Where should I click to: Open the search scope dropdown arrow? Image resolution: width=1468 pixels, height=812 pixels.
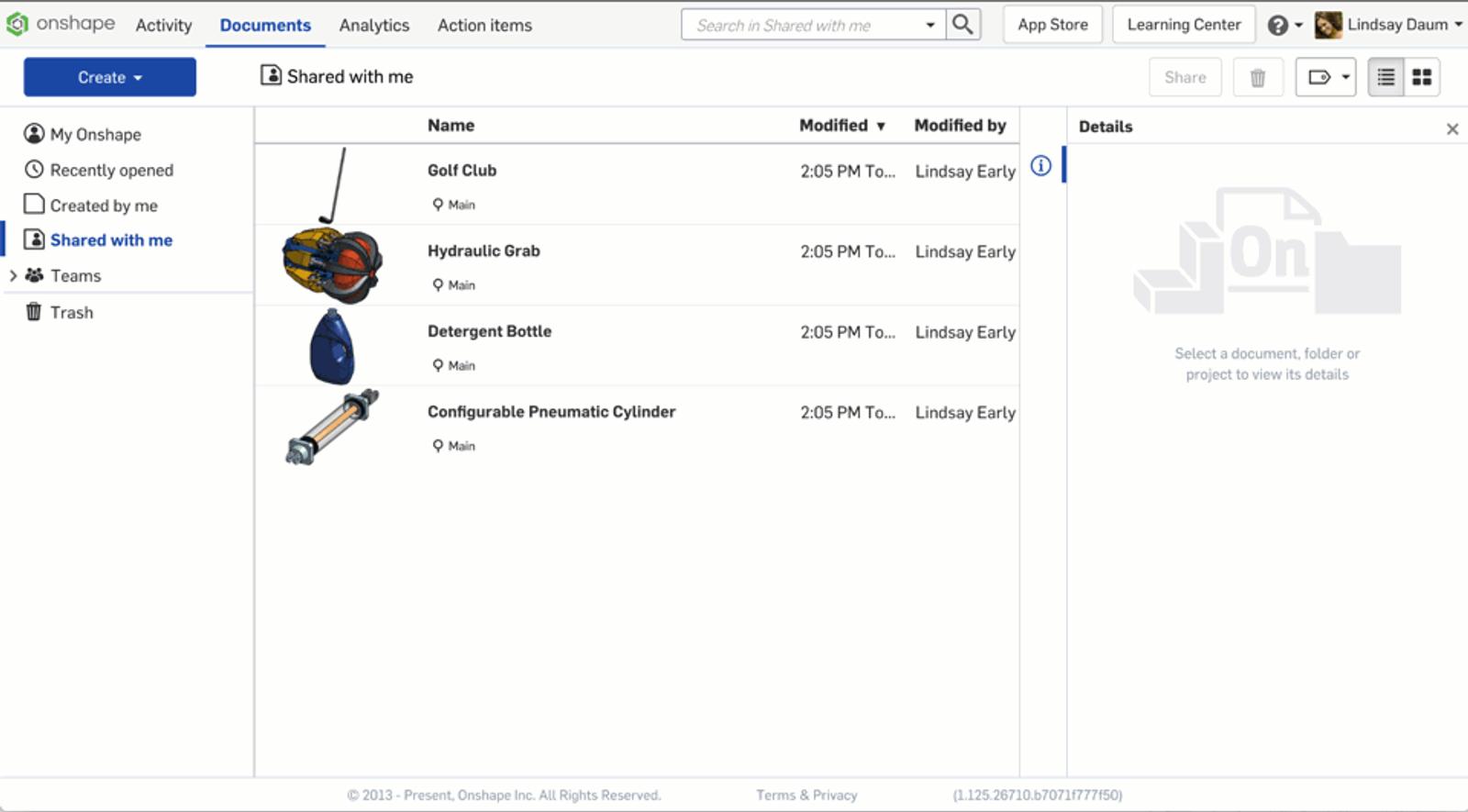point(930,26)
